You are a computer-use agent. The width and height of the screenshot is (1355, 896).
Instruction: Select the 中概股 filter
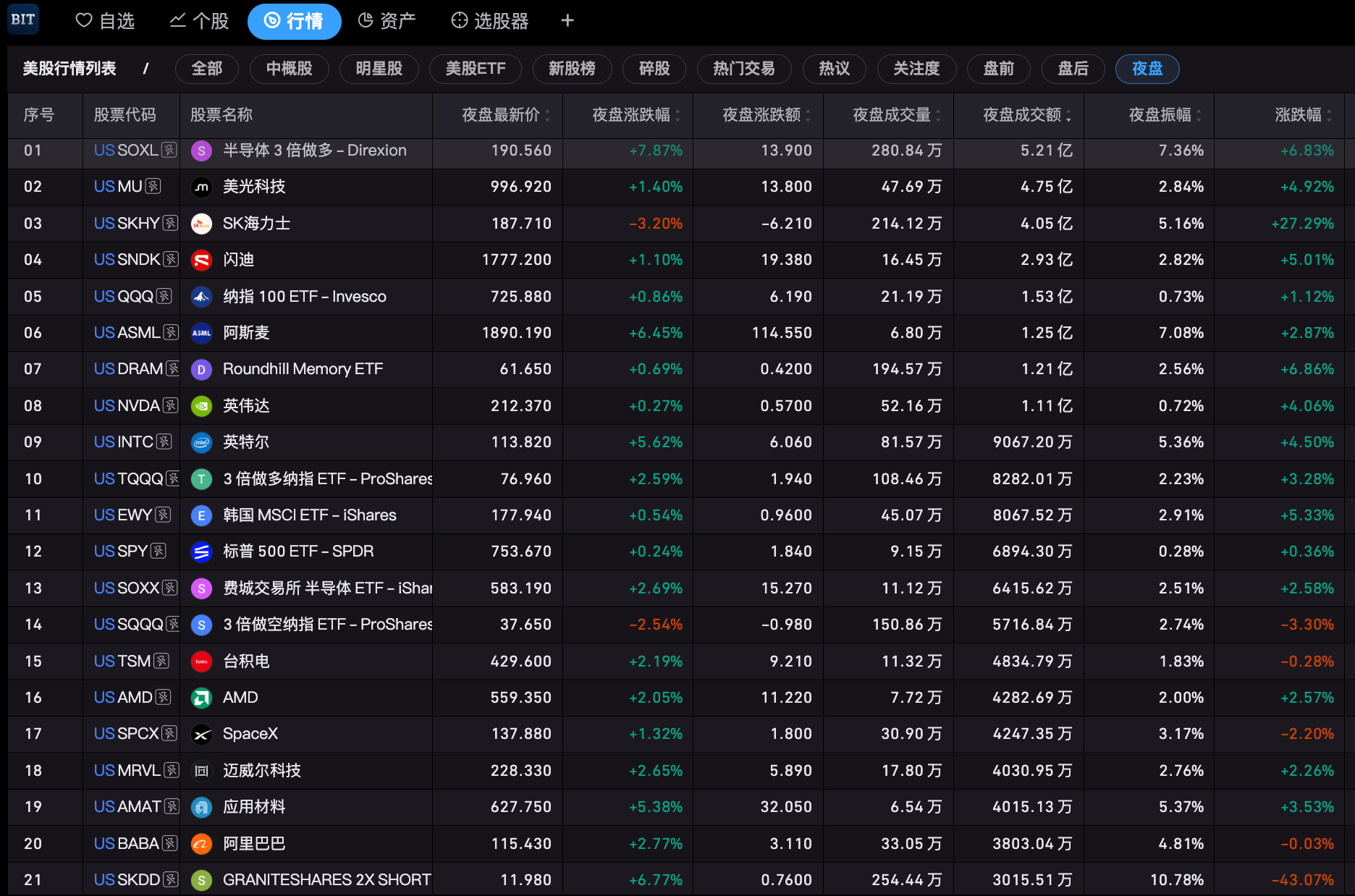pyautogui.click(x=290, y=69)
